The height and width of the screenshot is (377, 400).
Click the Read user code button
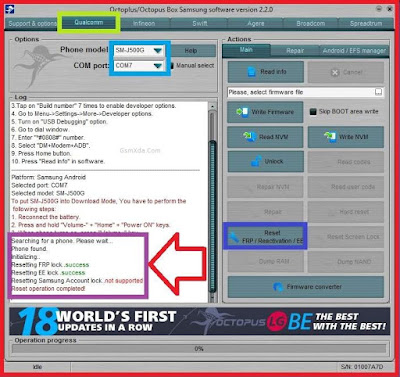click(x=346, y=187)
